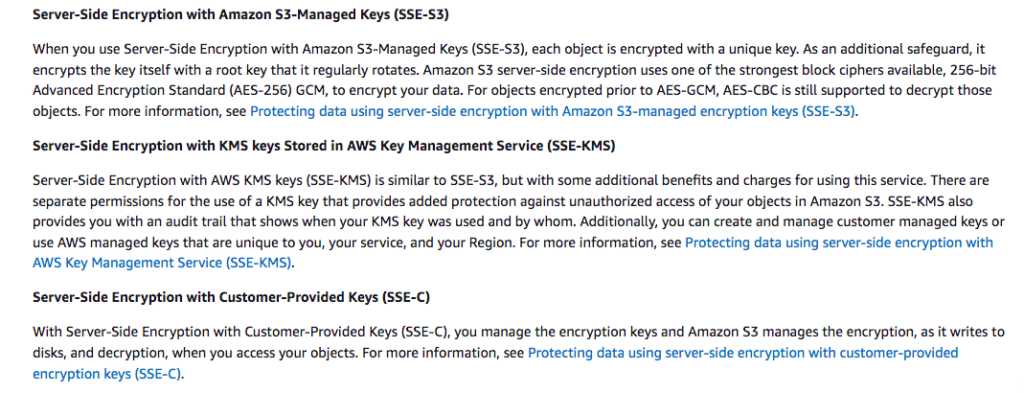Open the Amazon S3-managed encryption keys (SSE-S3) link
This screenshot has width=1024, height=393.
[x=552, y=111]
